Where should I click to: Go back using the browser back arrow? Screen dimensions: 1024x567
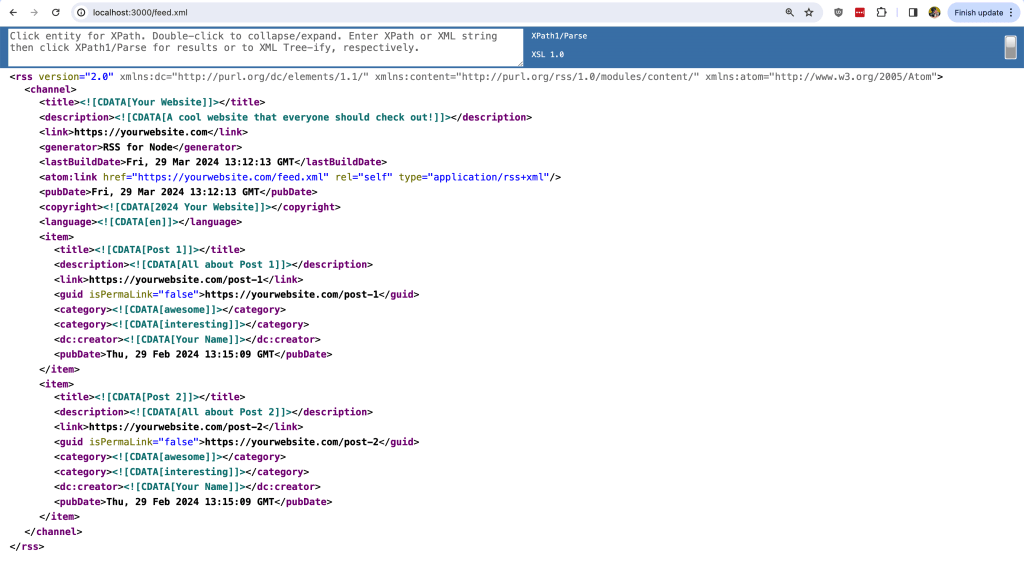[x=13, y=12]
